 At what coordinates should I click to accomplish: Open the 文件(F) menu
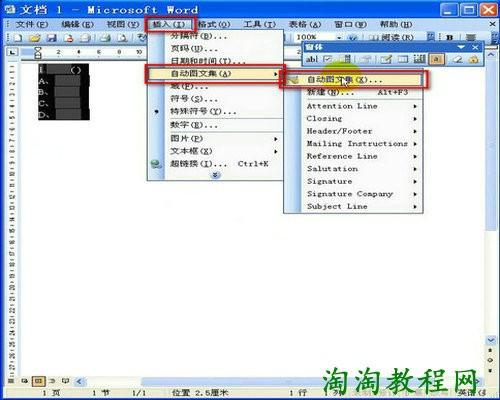32,24
